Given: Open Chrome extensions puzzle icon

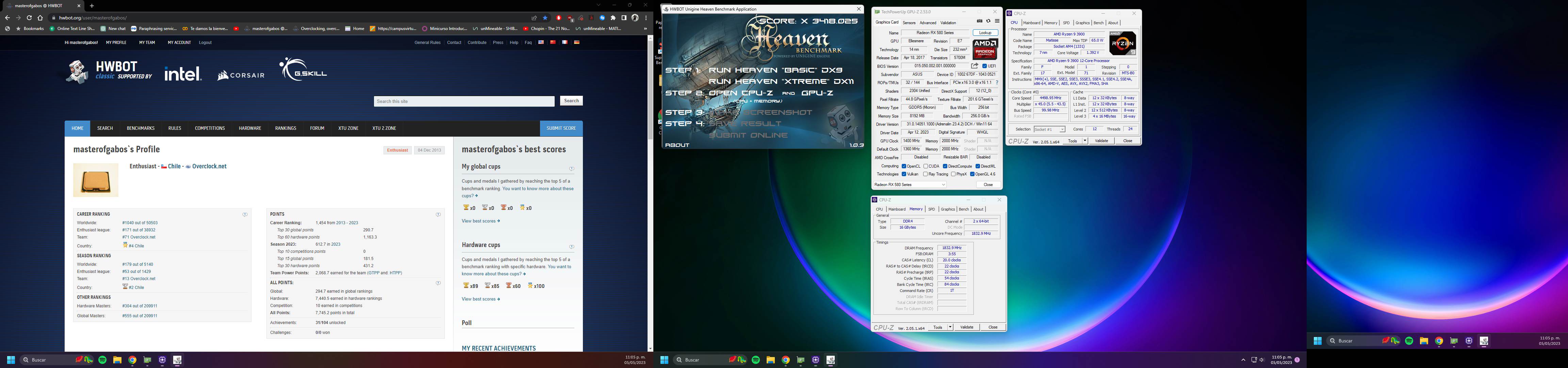Looking at the screenshot, I should click(613, 18).
